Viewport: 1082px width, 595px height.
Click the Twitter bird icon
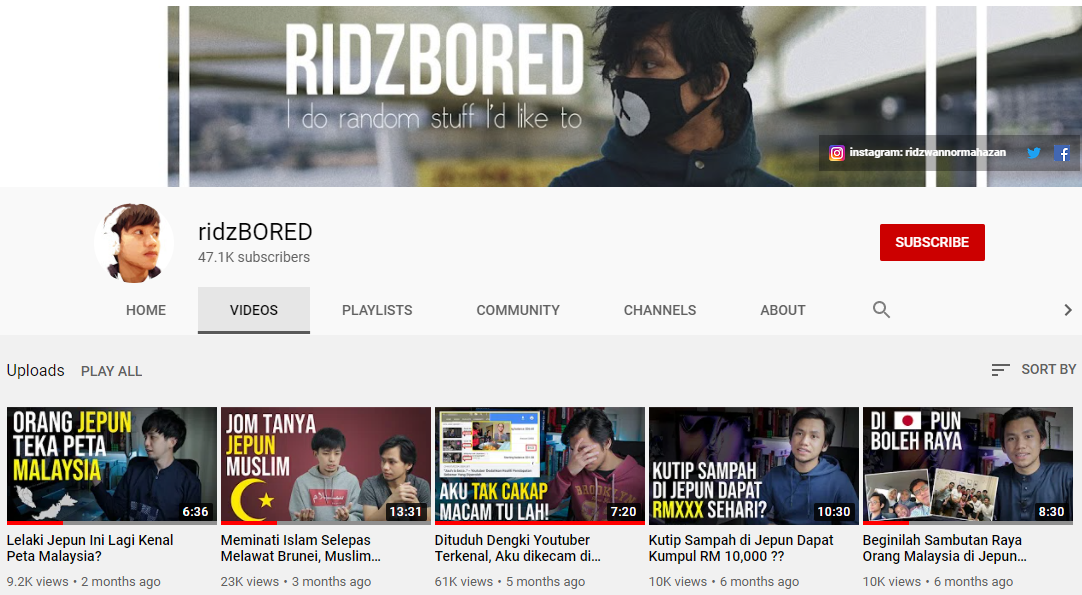[x=1034, y=153]
